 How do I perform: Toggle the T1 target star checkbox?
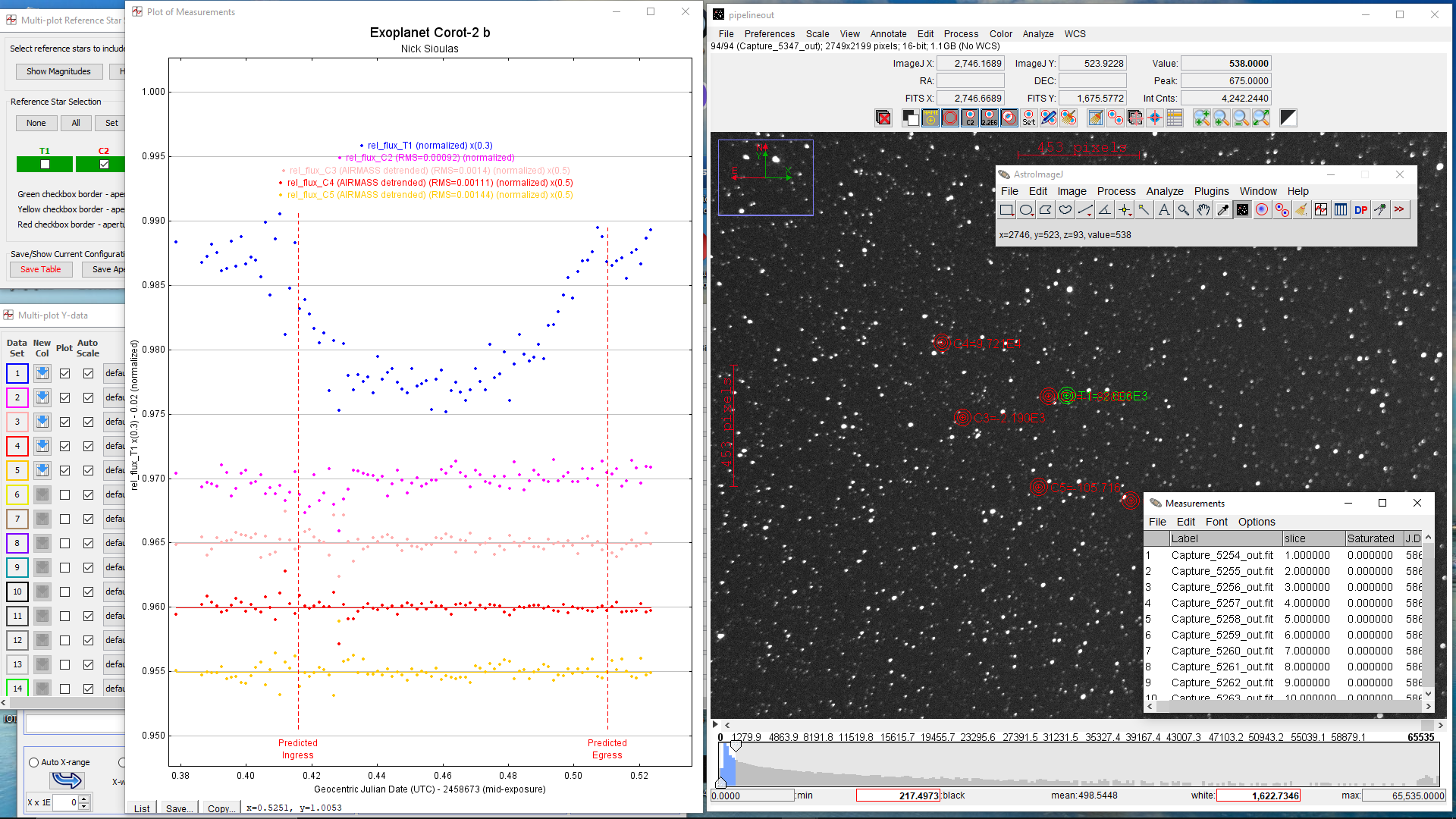point(45,164)
